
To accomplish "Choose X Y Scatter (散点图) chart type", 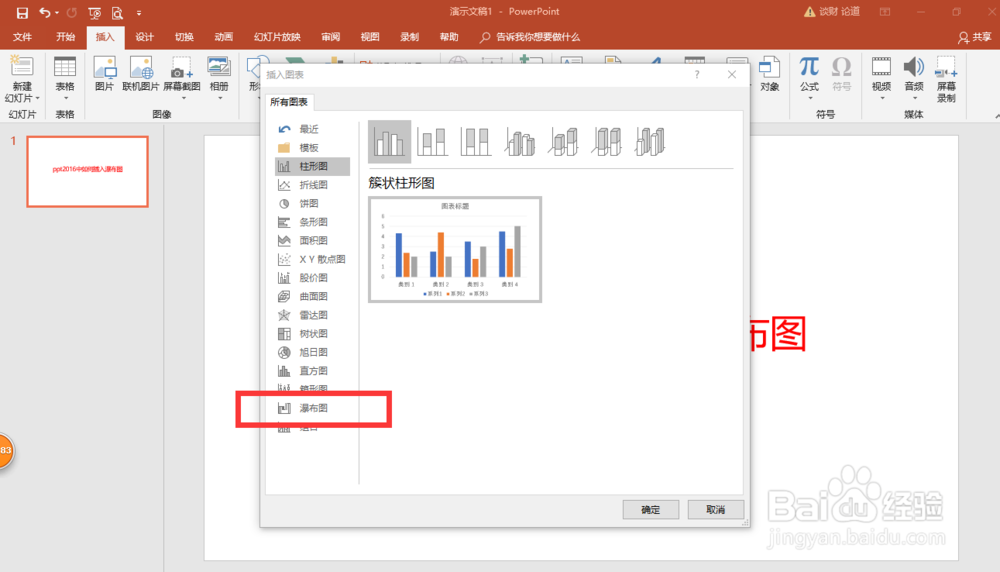I will [312, 259].
